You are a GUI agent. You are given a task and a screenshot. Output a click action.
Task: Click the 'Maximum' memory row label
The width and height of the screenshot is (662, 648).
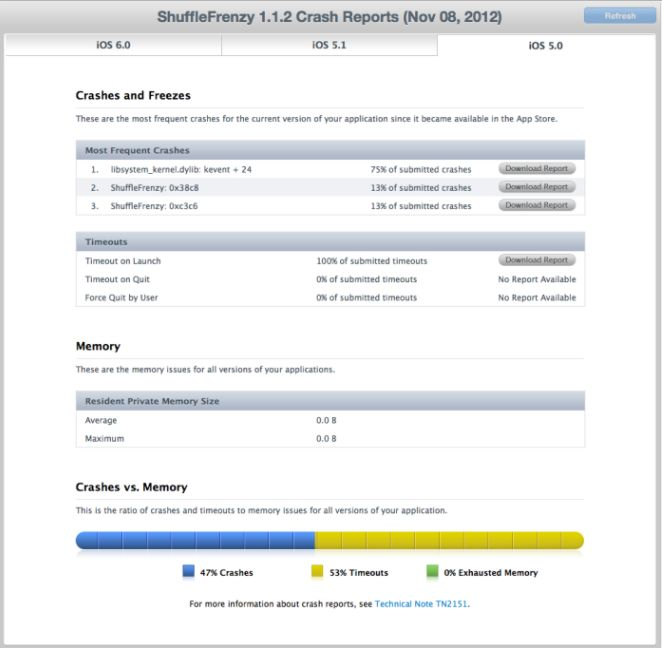tap(104, 439)
